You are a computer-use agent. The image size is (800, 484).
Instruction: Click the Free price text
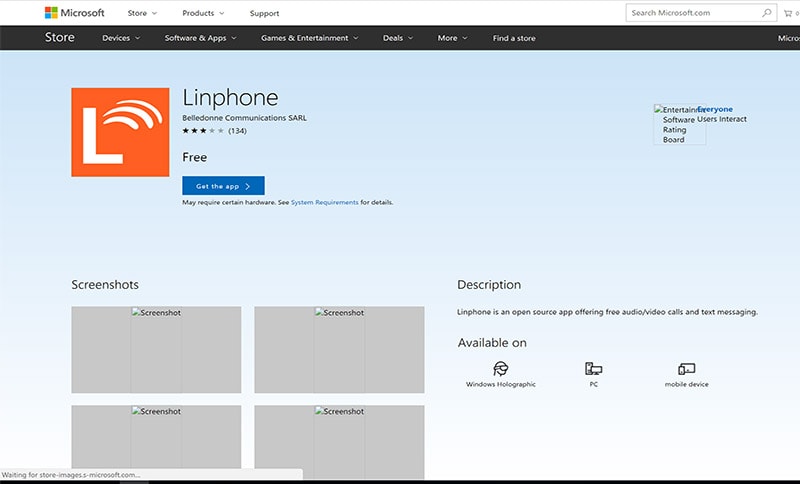[x=194, y=157]
